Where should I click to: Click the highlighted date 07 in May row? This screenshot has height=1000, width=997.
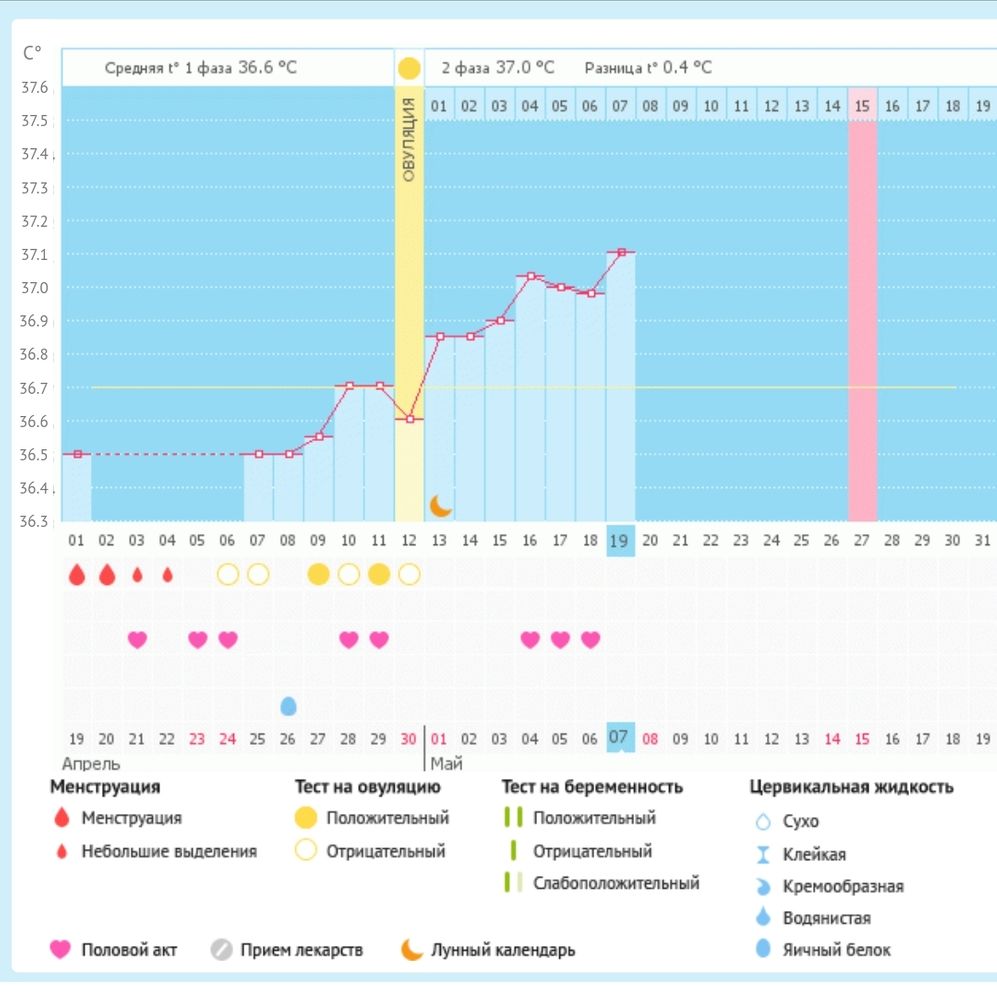620,737
